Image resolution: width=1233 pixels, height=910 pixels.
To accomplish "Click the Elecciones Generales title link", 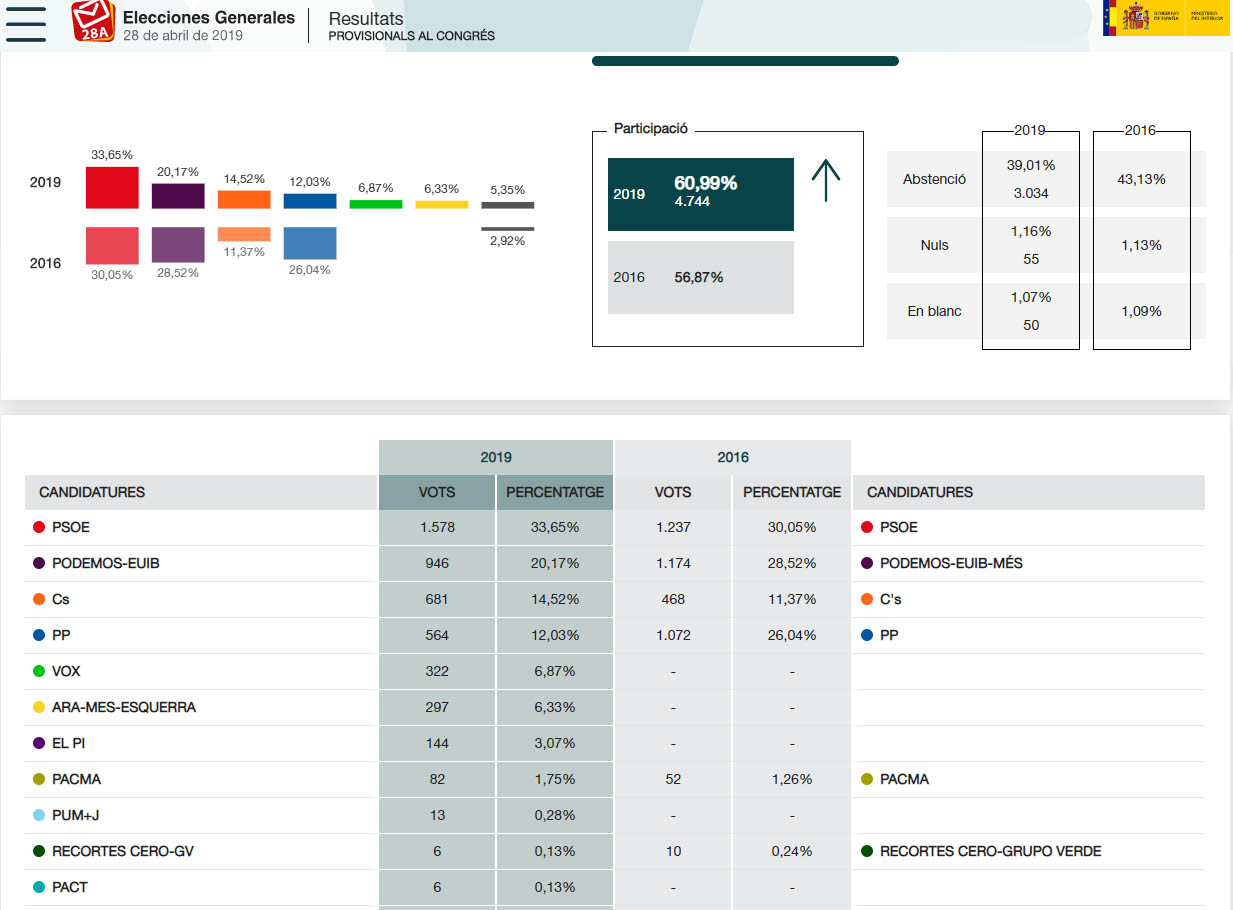I will (x=209, y=18).
